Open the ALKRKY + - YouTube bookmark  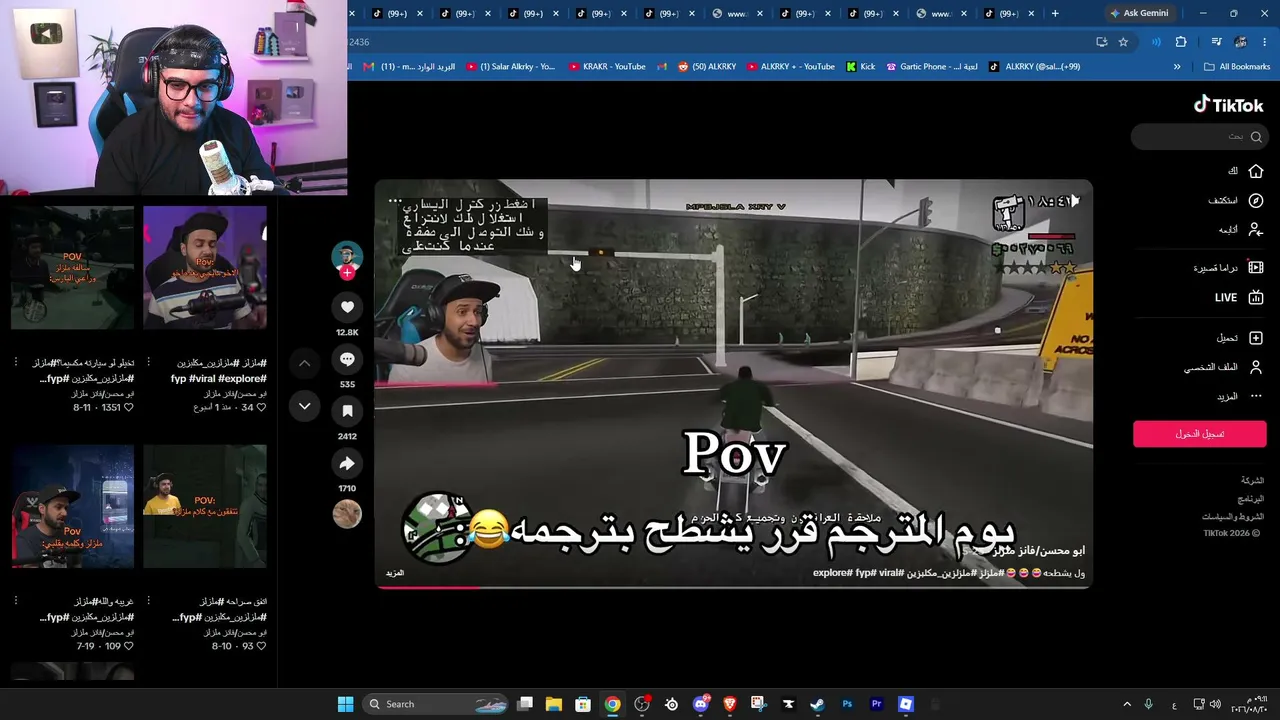coord(790,67)
